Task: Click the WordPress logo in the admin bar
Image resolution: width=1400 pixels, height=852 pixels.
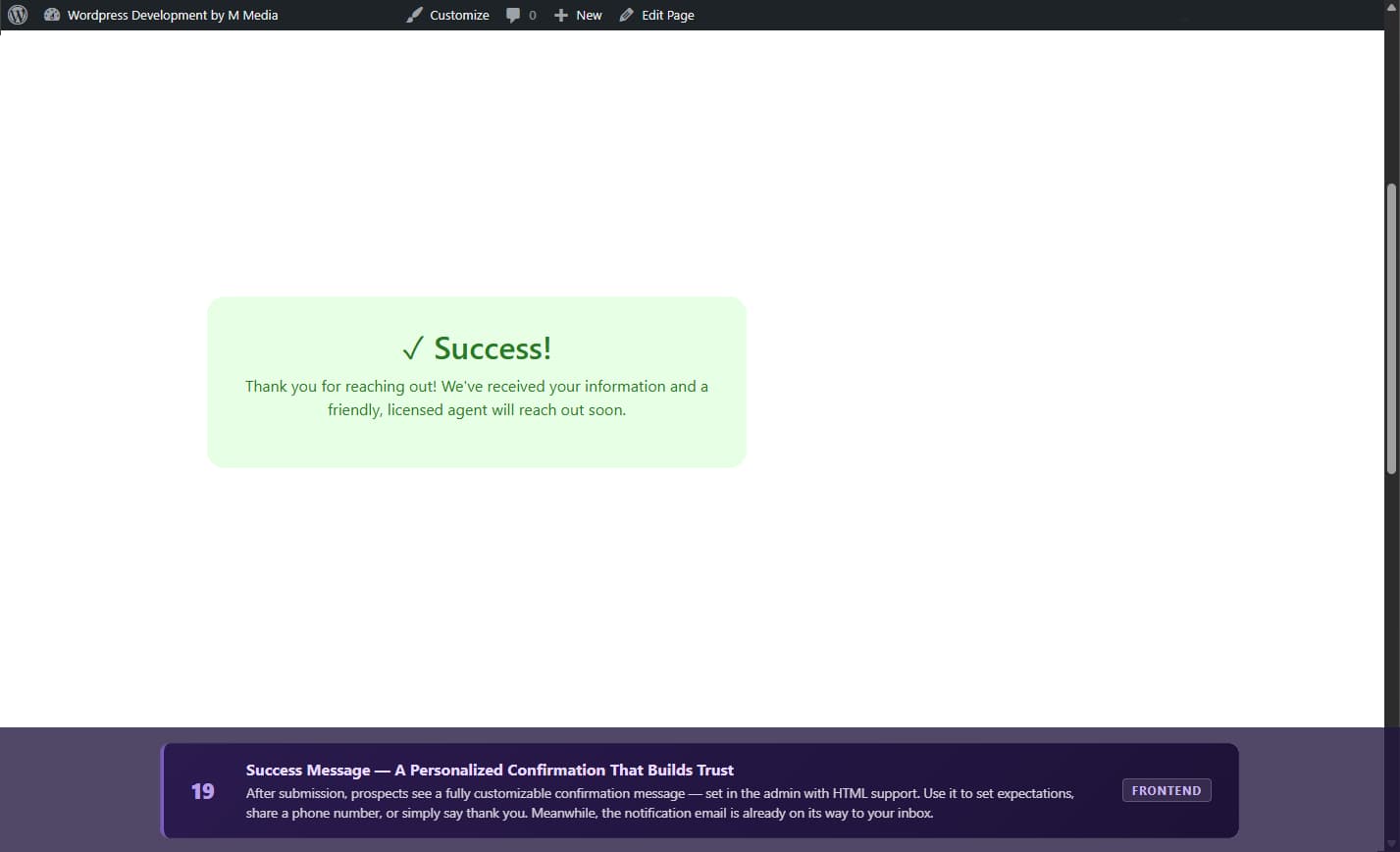Action: pyautogui.click(x=17, y=15)
